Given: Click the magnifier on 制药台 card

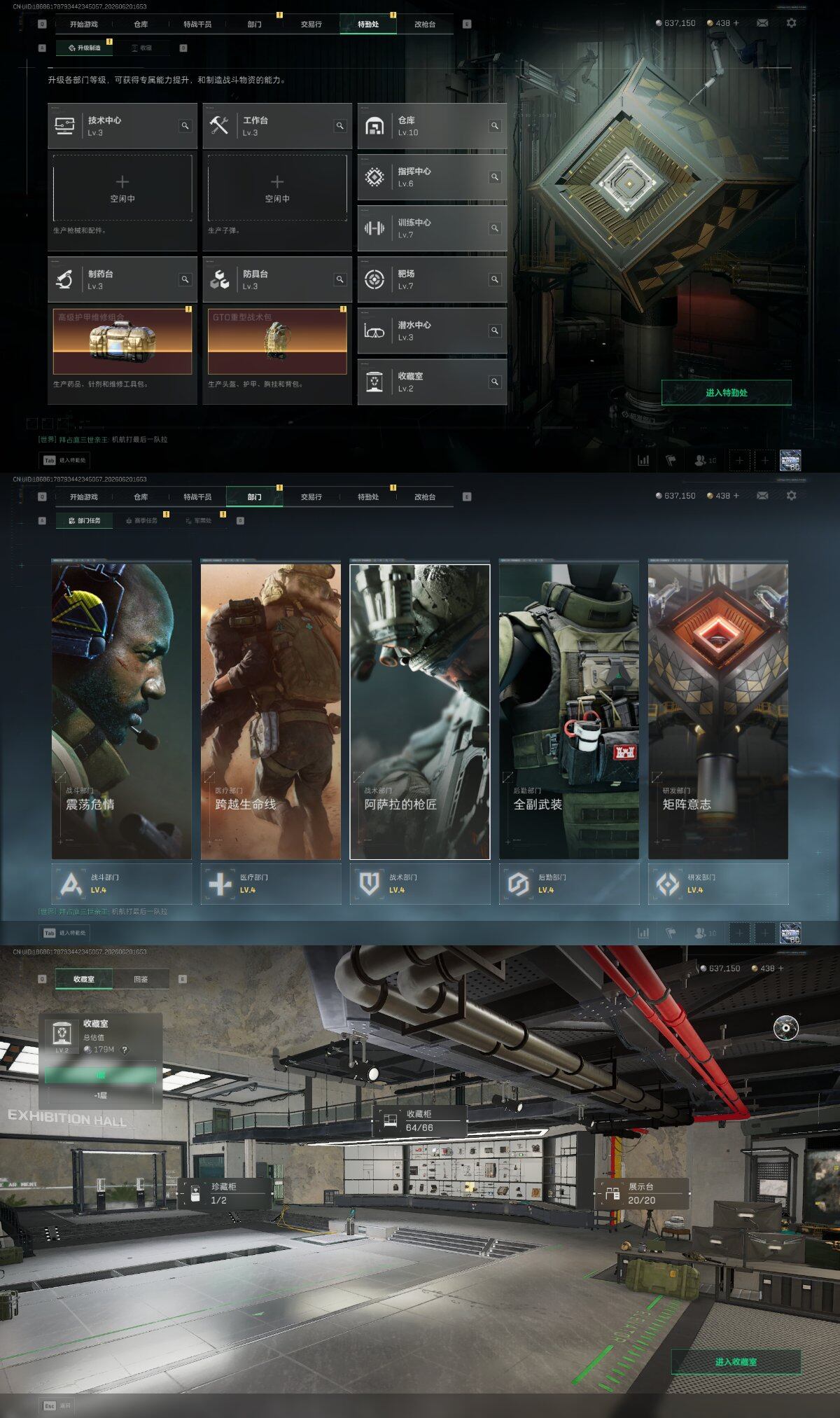Looking at the screenshot, I should pos(185,279).
